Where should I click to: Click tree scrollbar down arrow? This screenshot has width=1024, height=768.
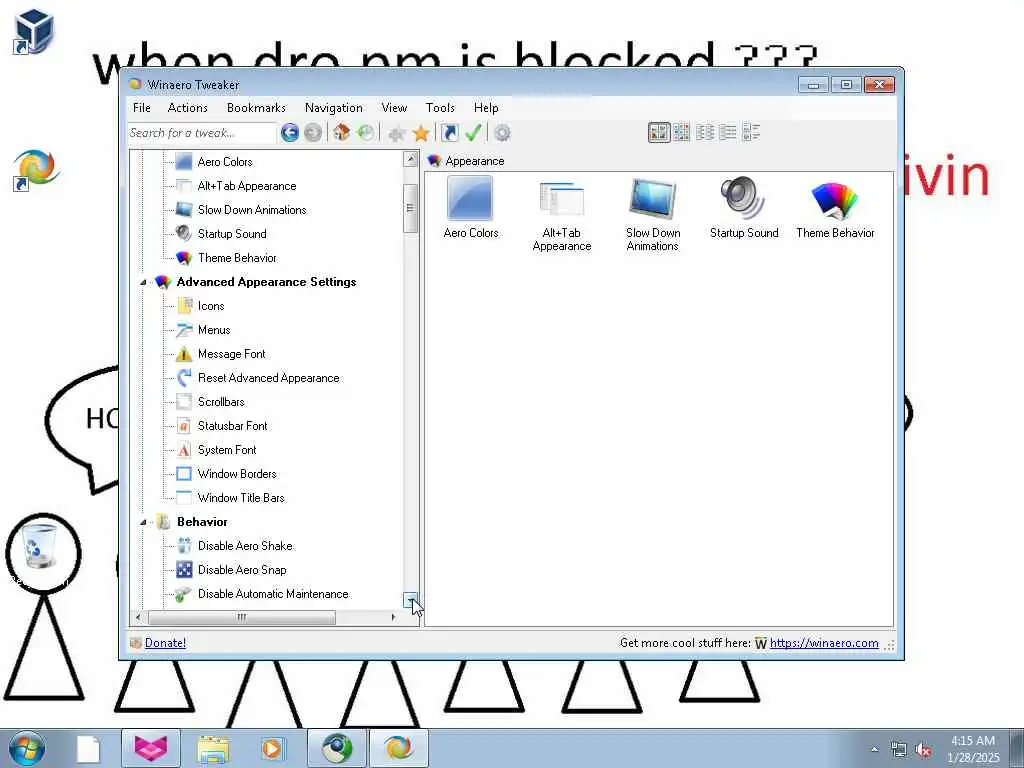[x=411, y=600]
